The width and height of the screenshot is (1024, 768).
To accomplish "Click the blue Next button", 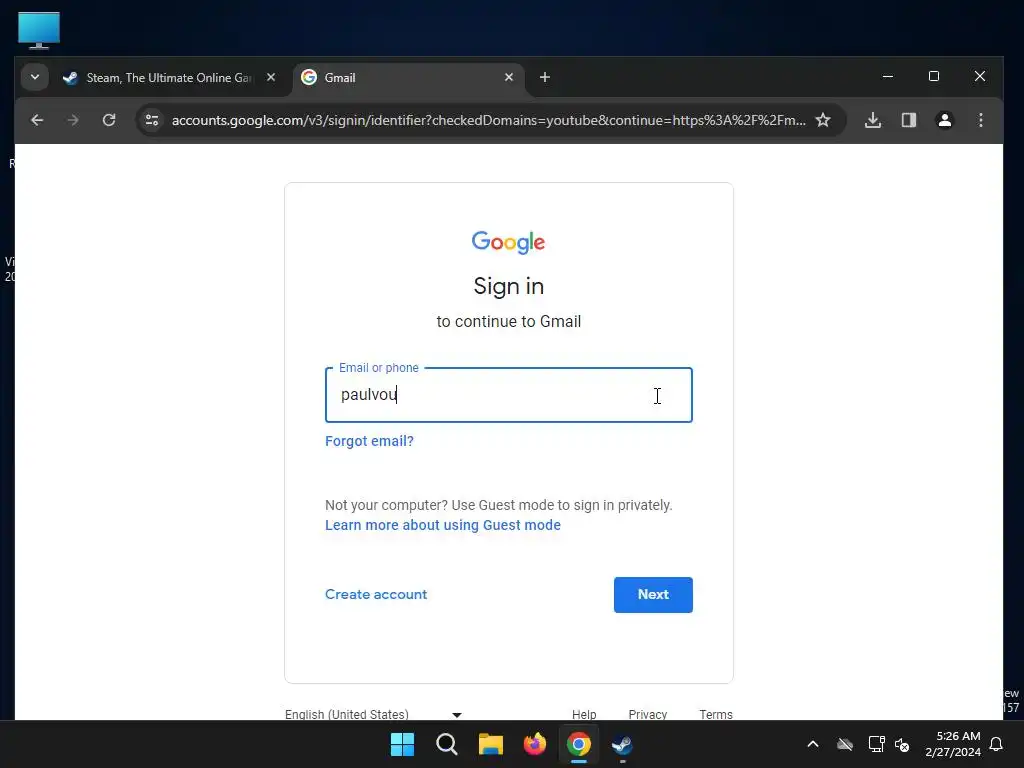I will pyautogui.click(x=653, y=595).
